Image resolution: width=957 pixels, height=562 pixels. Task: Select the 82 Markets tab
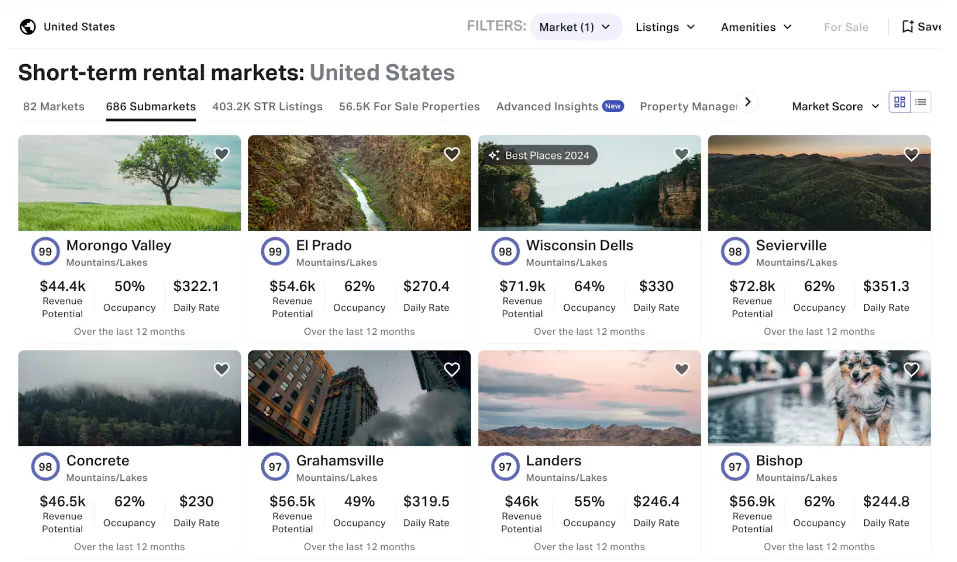tap(54, 106)
